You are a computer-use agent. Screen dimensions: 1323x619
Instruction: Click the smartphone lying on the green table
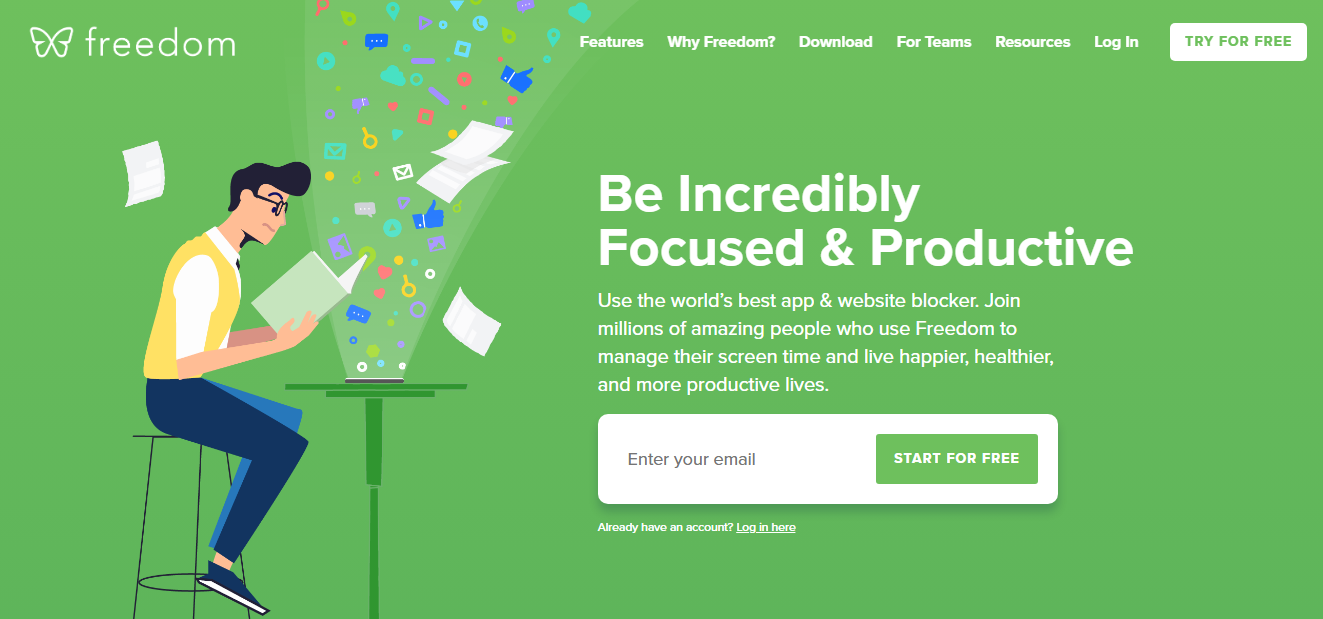(375, 380)
